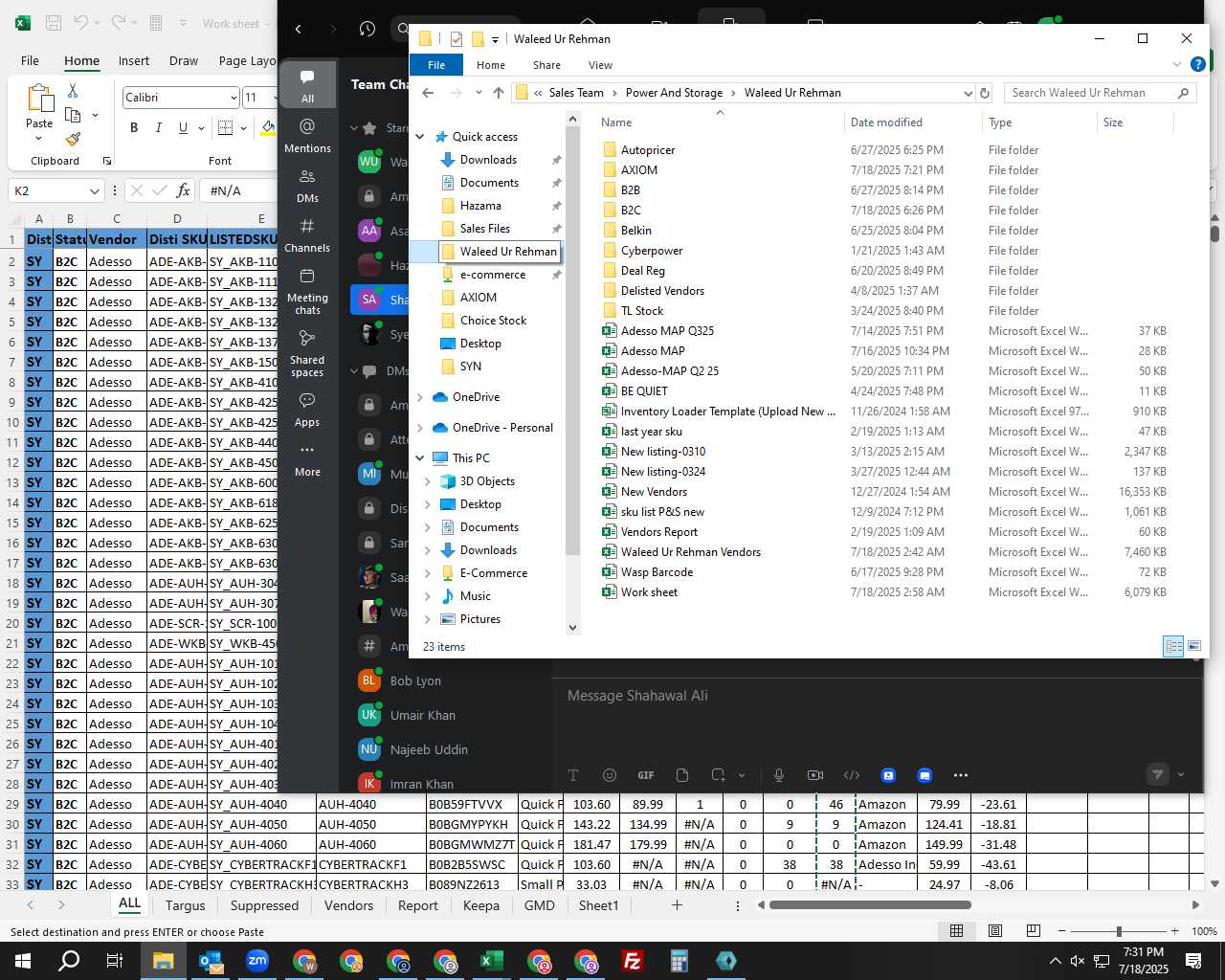Click the code snippet icon in Zoom chat
Viewport: 1225px width, 980px height.
(852, 775)
